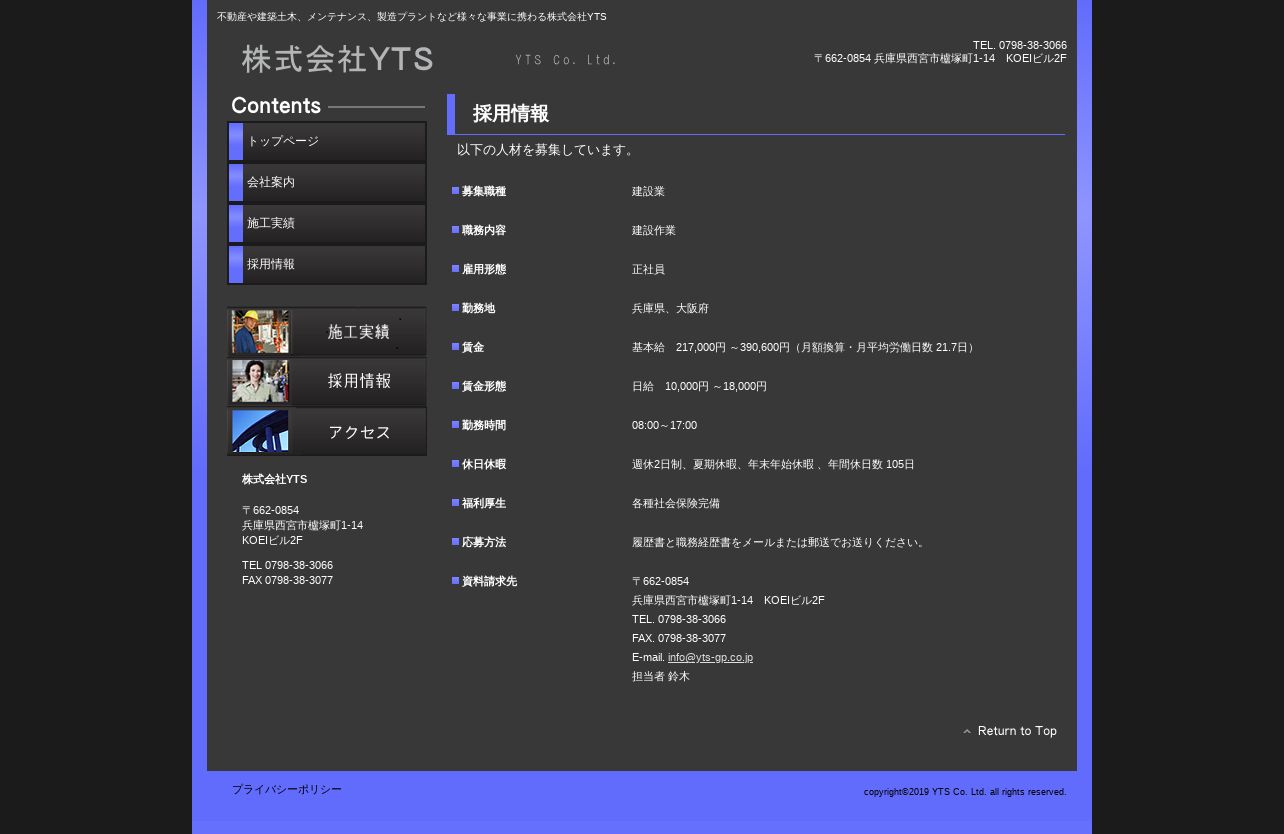Click the 株式会社YTS header logo

click(x=337, y=59)
